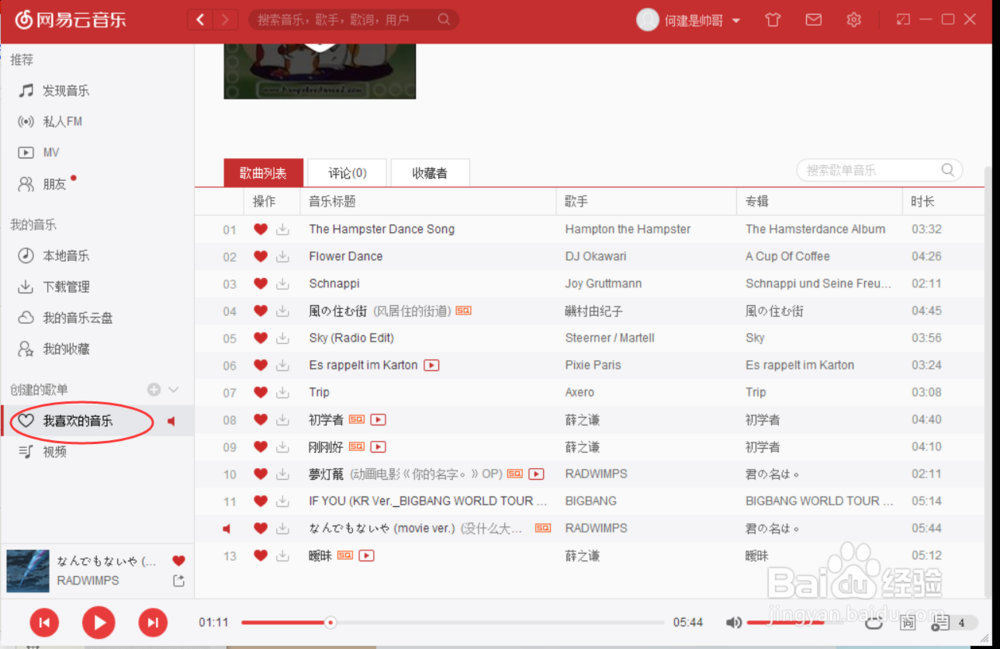Unlike The Hampster Dance Song heart

tap(260, 229)
